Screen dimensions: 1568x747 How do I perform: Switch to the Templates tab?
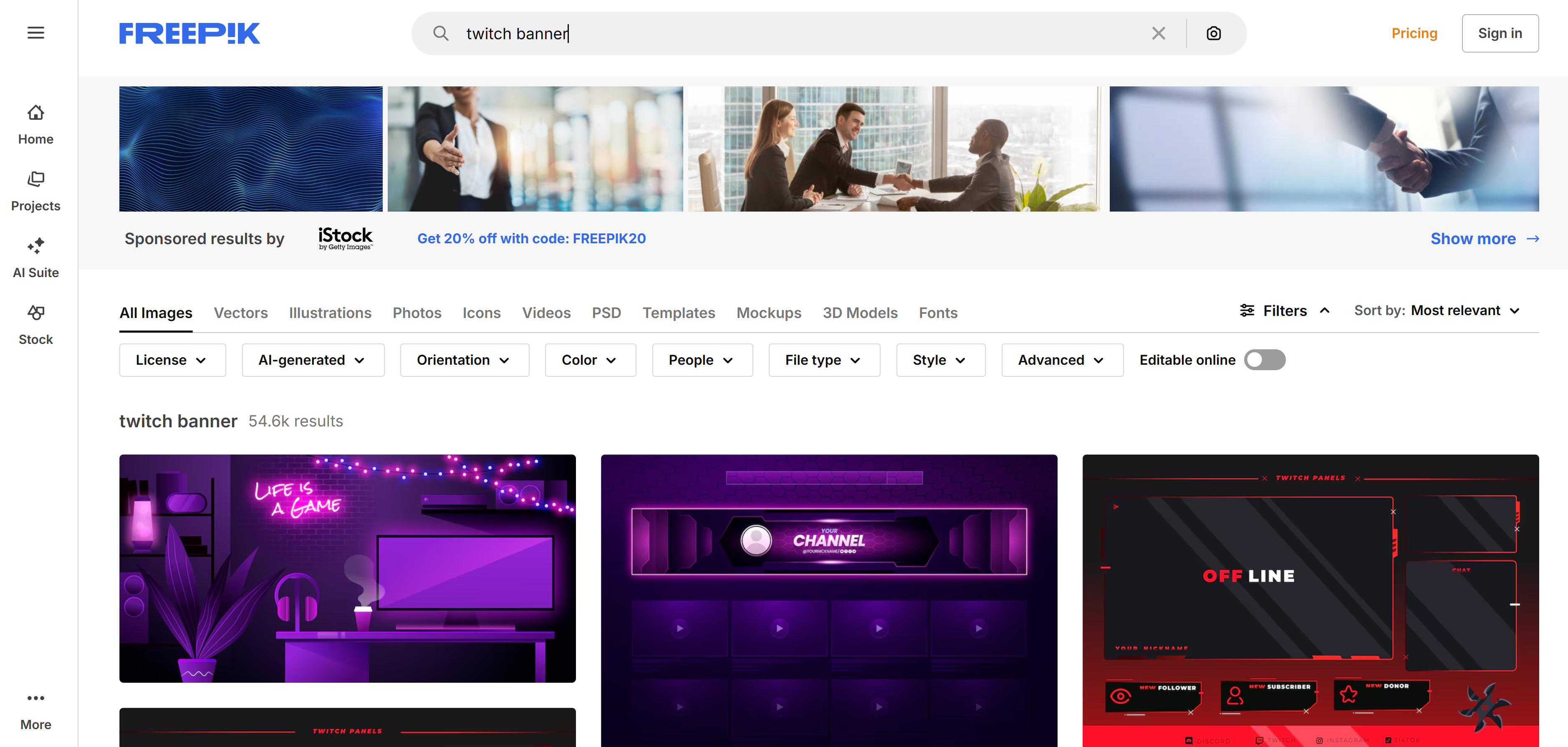[x=679, y=312]
